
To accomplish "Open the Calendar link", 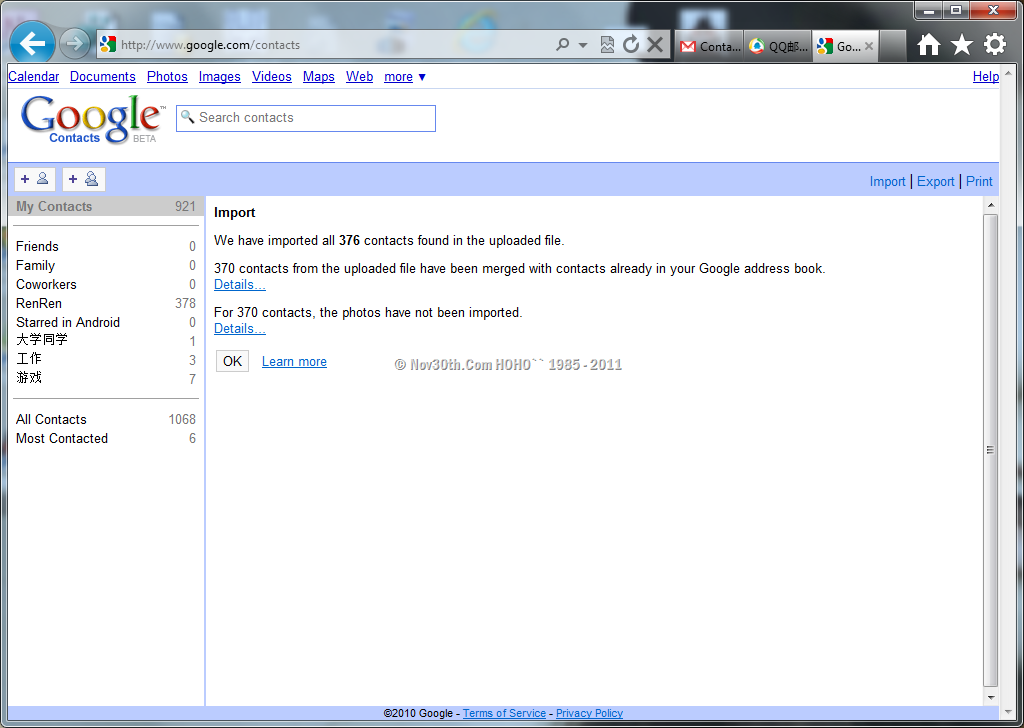I will click(x=33, y=76).
